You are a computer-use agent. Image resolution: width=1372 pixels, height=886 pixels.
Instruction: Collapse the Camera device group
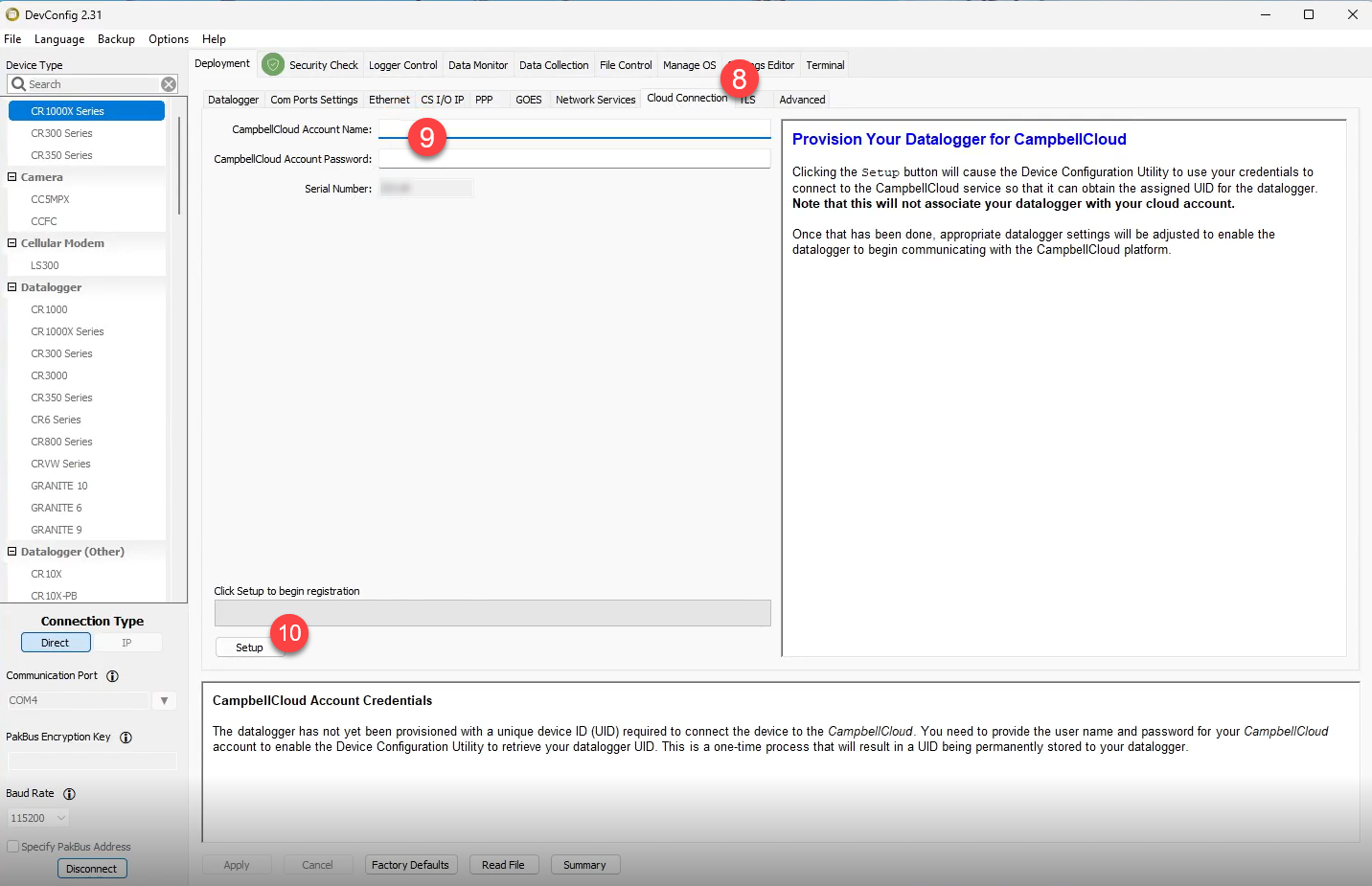11,177
